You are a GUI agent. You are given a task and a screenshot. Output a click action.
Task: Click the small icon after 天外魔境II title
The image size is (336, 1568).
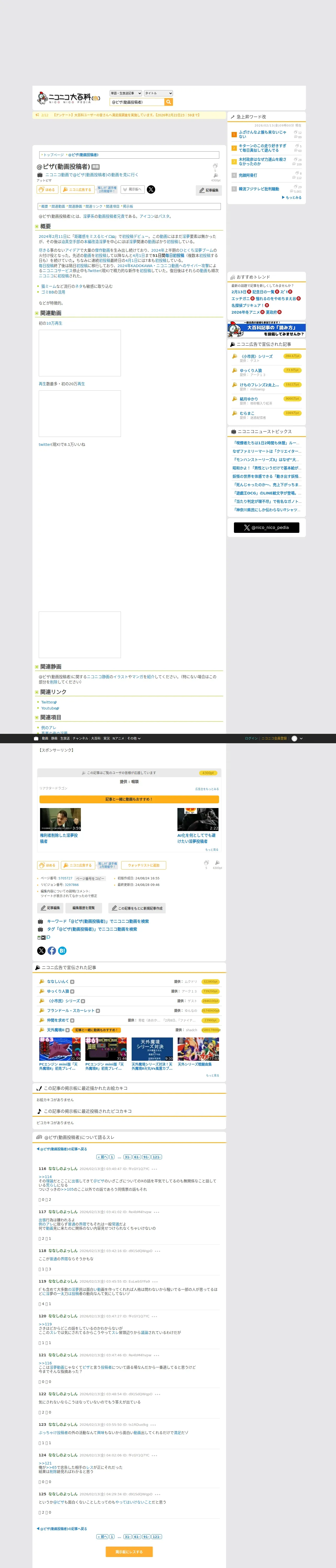tap(68, 1030)
